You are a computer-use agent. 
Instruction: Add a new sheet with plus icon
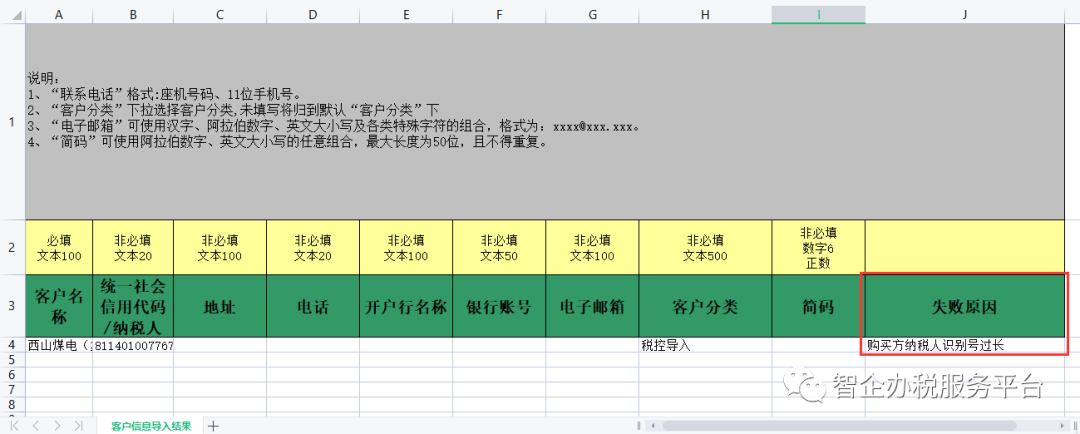pos(214,426)
